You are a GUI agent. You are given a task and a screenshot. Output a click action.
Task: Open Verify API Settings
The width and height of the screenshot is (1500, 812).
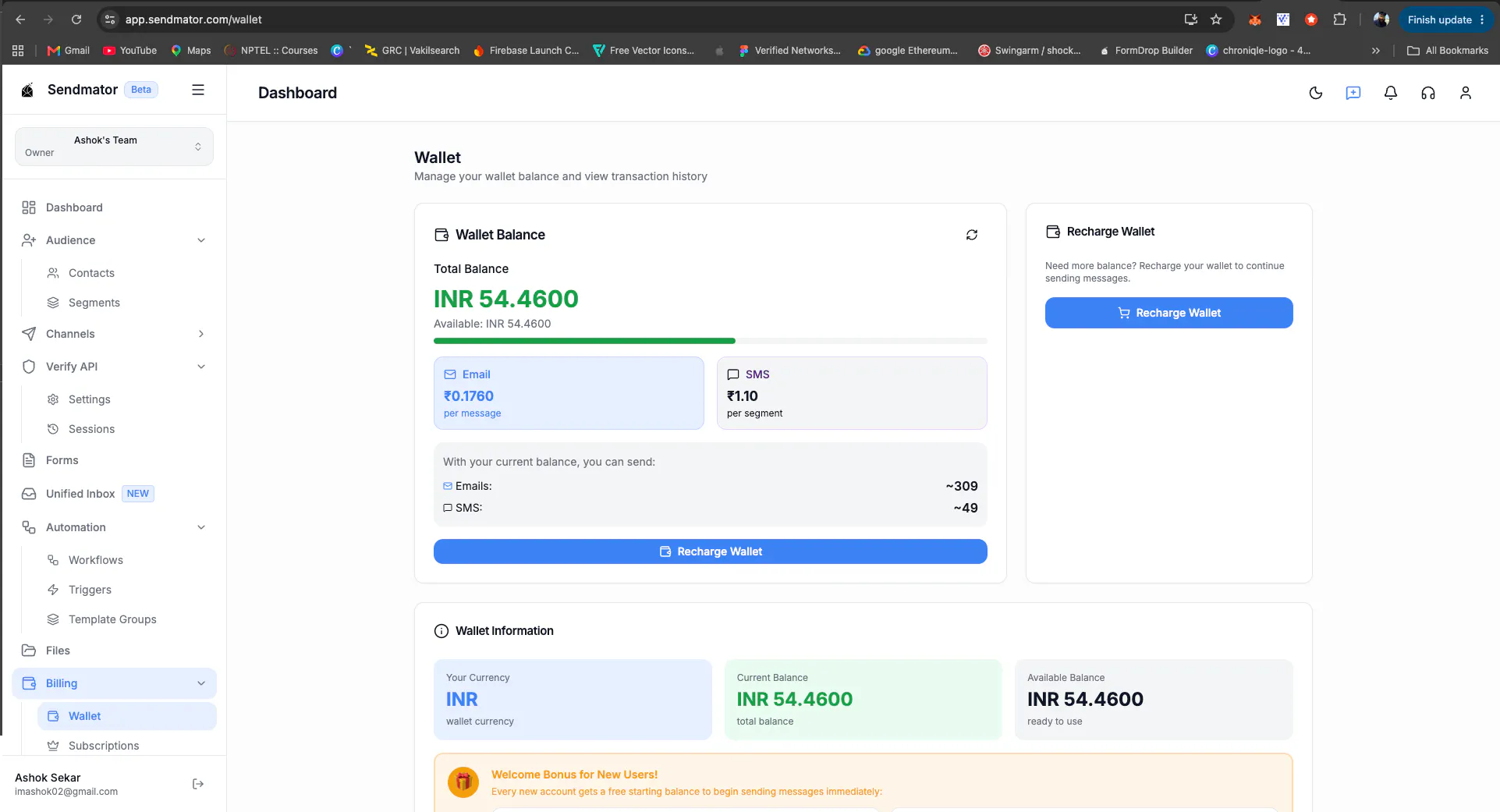click(x=90, y=399)
